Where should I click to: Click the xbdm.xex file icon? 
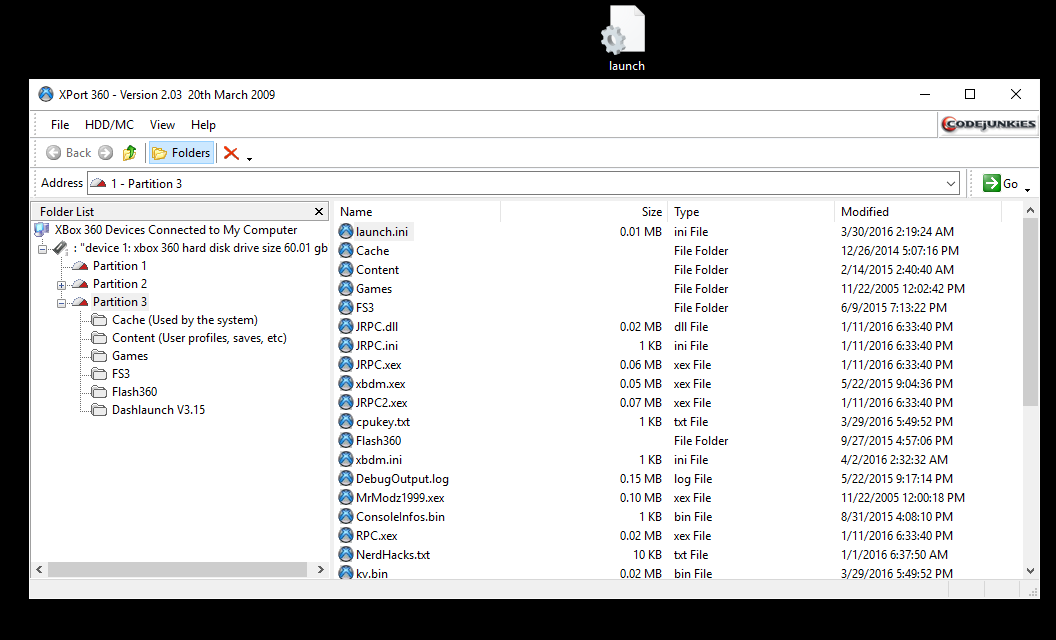tap(345, 383)
